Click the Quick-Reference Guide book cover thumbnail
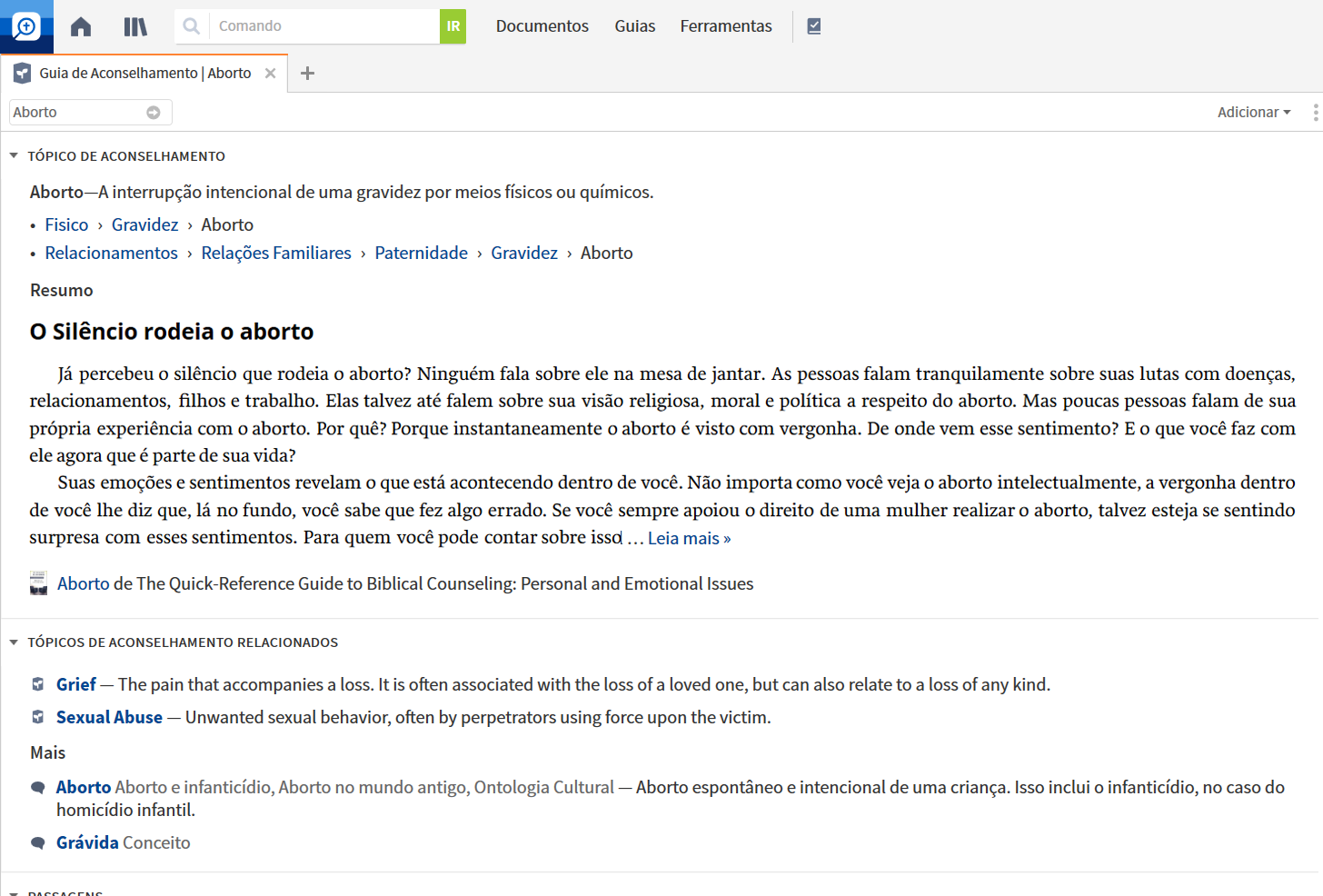This screenshot has width=1323, height=896. tap(38, 583)
